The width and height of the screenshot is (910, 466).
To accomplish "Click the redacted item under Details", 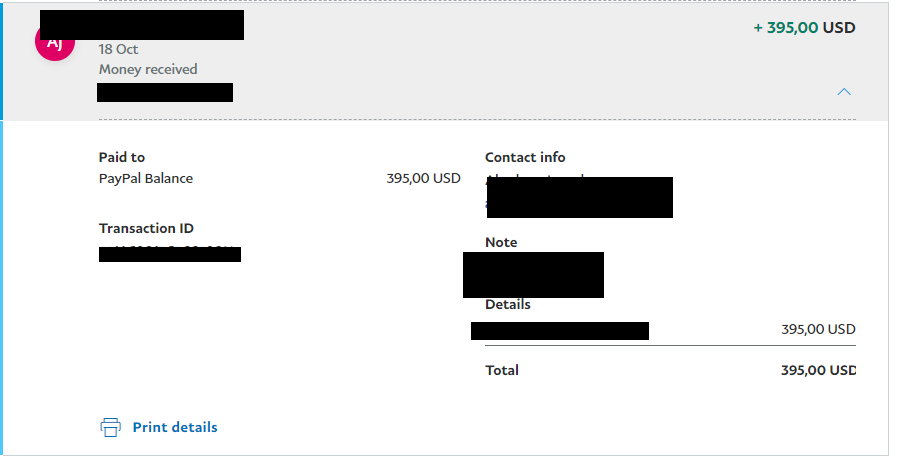I will coord(559,331).
